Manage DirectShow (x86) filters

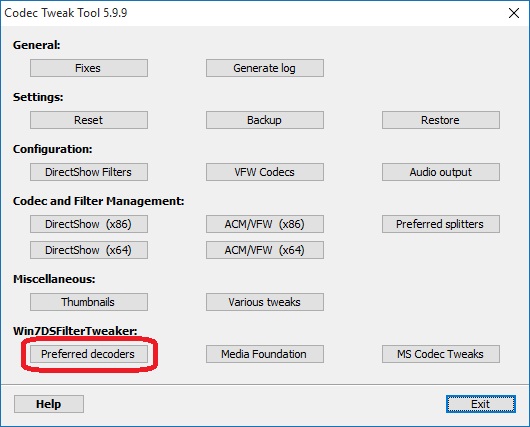click(89, 224)
